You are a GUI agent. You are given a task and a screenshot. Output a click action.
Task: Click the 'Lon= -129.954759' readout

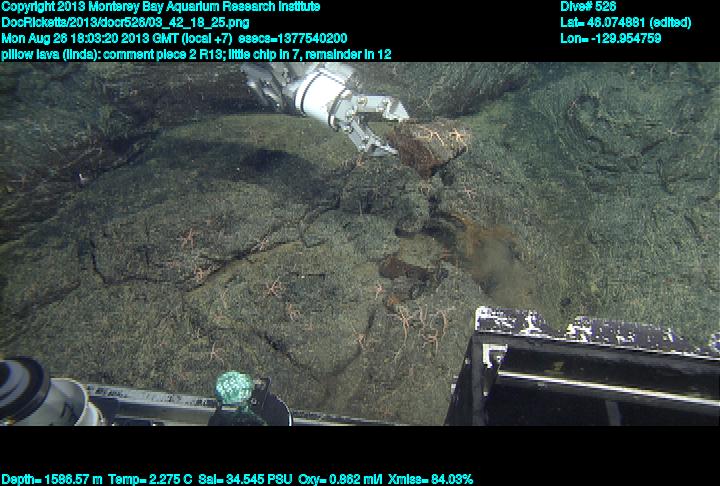pyautogui.click(x=610, y=39)
